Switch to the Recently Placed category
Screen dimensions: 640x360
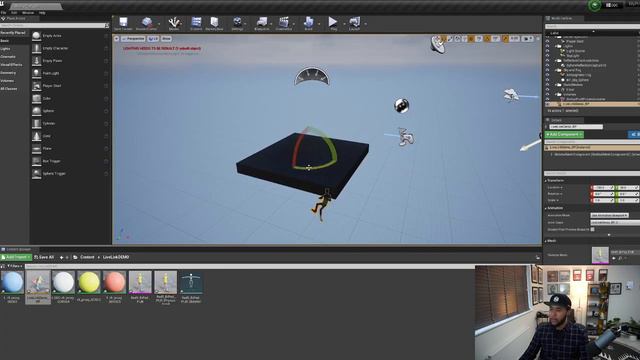[x=14, y=33]
